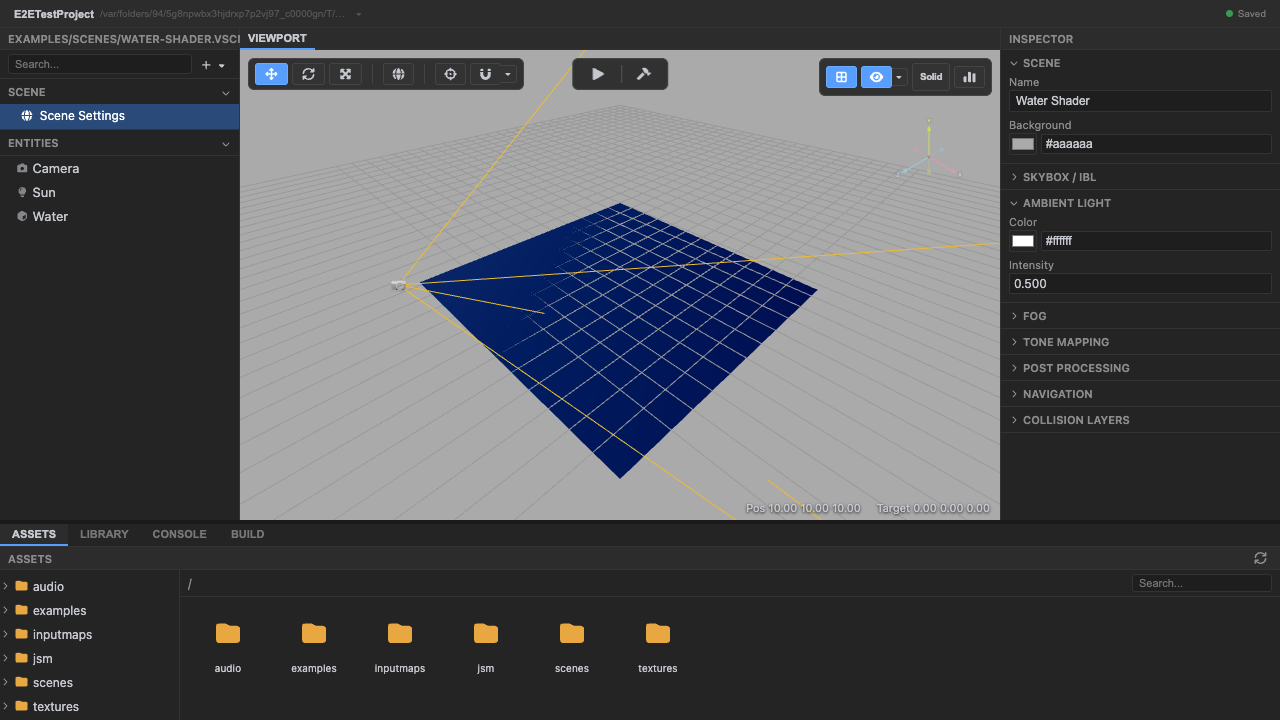The image size is (1280, 720).
Task: Select the Camera entity
Action: pos(120,168)
